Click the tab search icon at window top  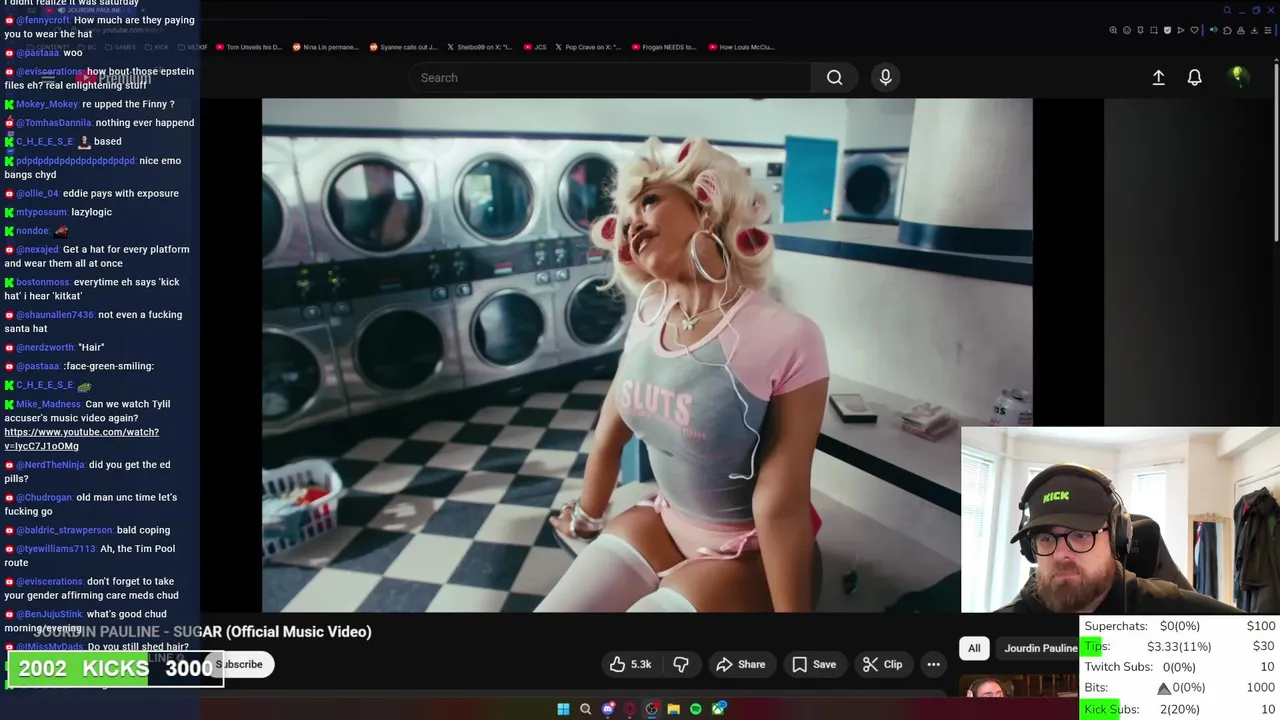(x=1227, y=10)
